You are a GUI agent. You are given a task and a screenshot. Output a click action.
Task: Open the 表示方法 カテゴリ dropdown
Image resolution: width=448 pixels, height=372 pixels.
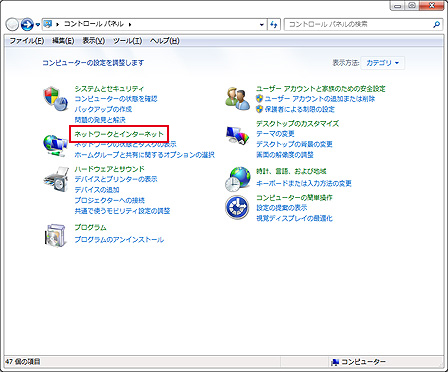click(x=383, y=63)
